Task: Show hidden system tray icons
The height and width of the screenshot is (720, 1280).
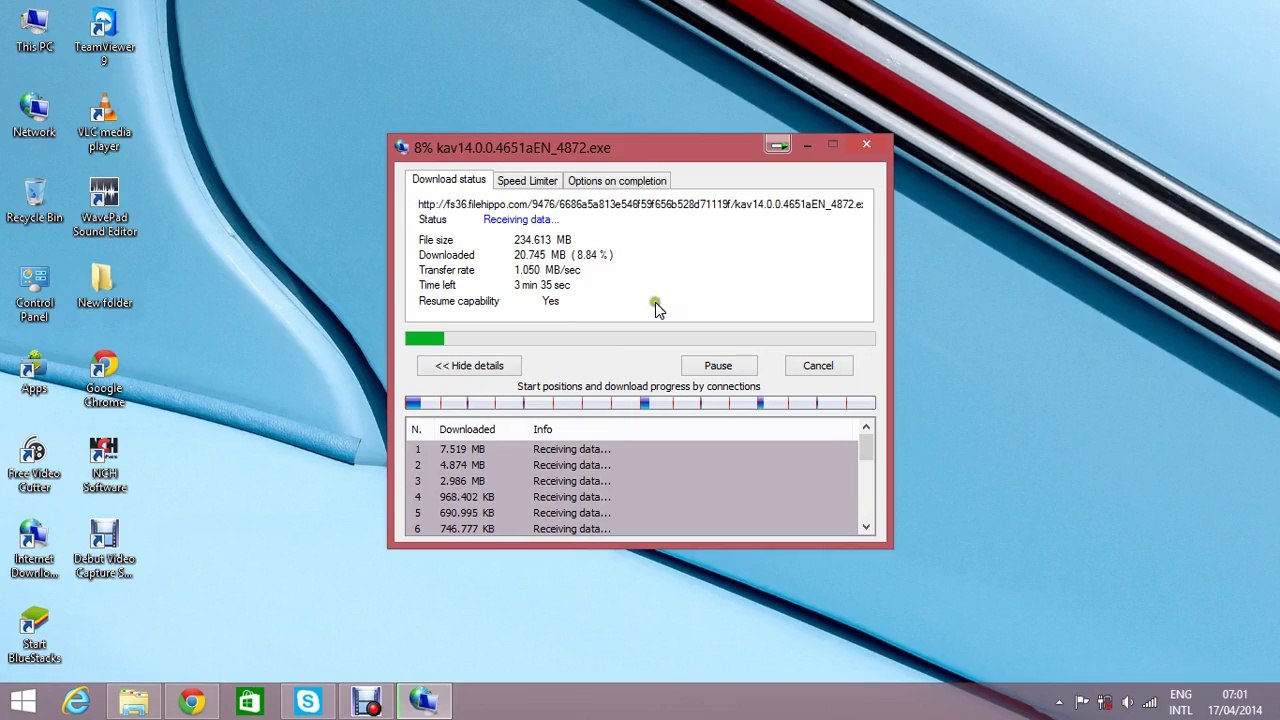Action: (x=1059, y=702)
